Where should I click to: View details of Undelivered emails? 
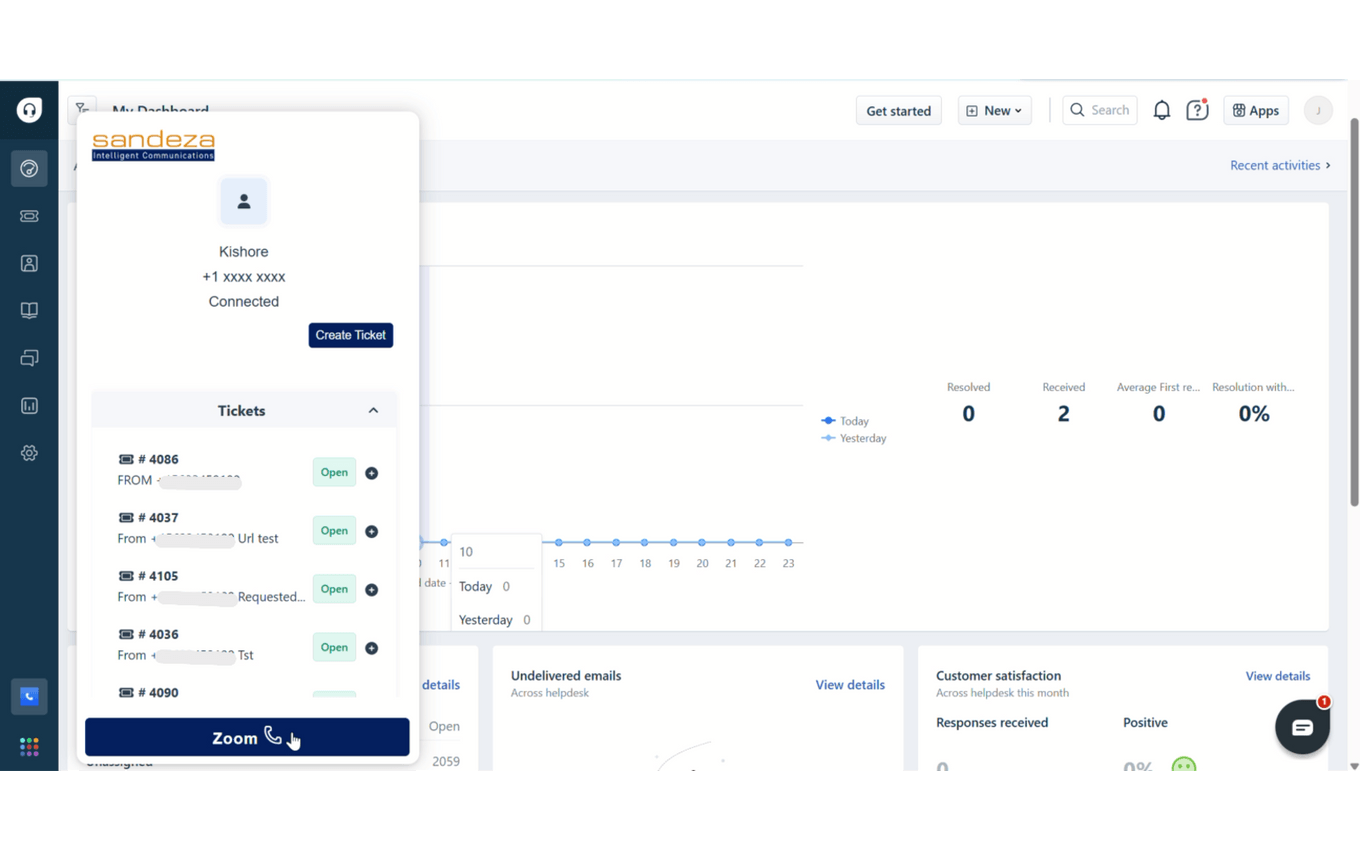click(850, 684)
